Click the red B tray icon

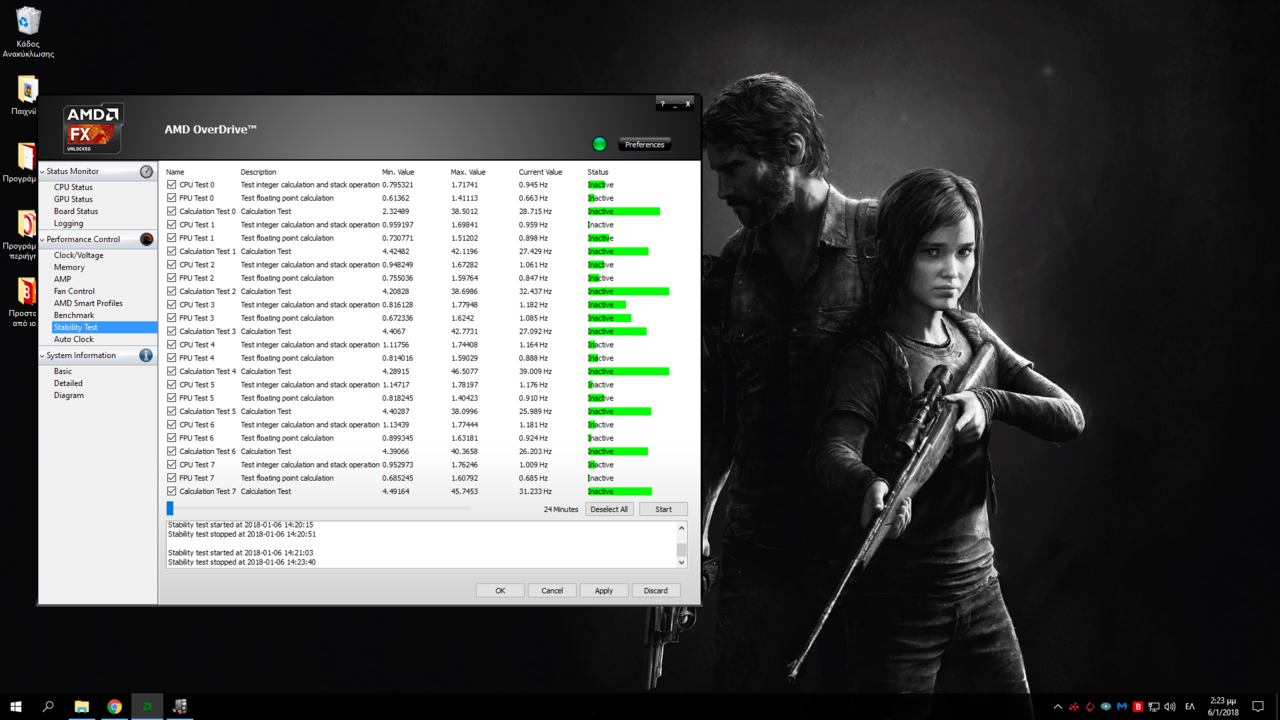pyautogui.click(x=1137, y=707)
